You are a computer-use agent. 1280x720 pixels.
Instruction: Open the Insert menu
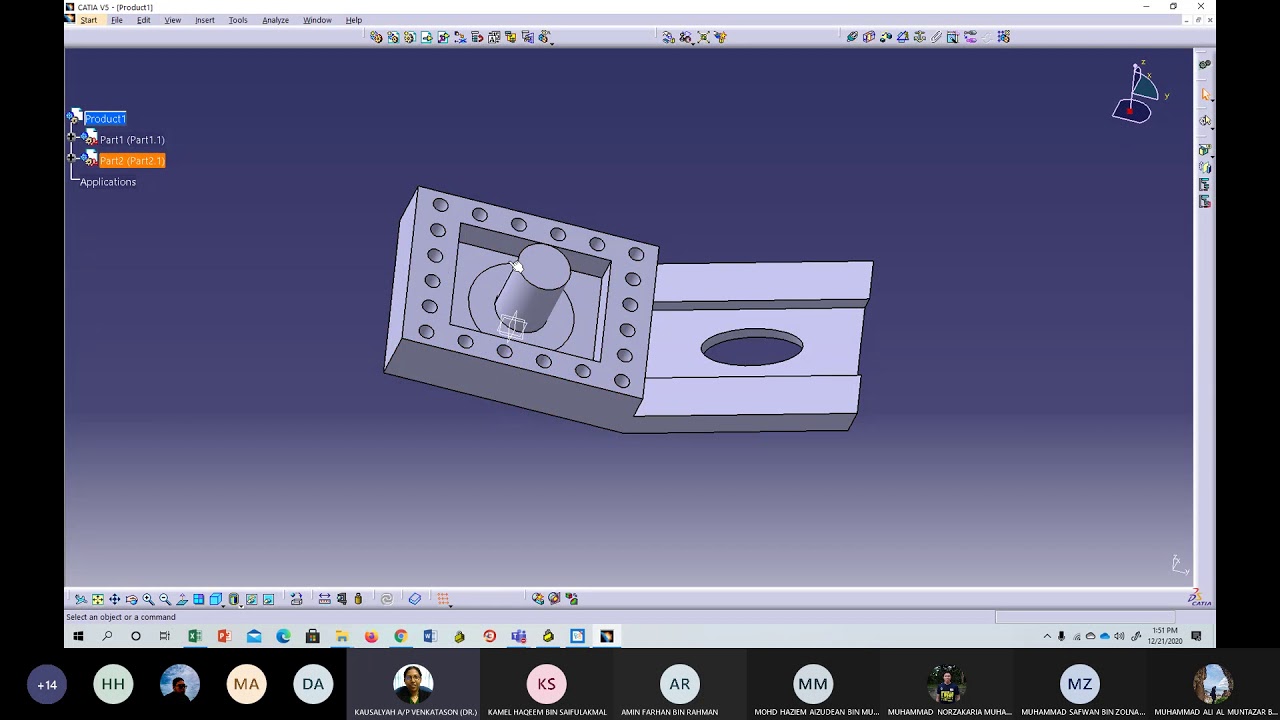pos(205,20)
